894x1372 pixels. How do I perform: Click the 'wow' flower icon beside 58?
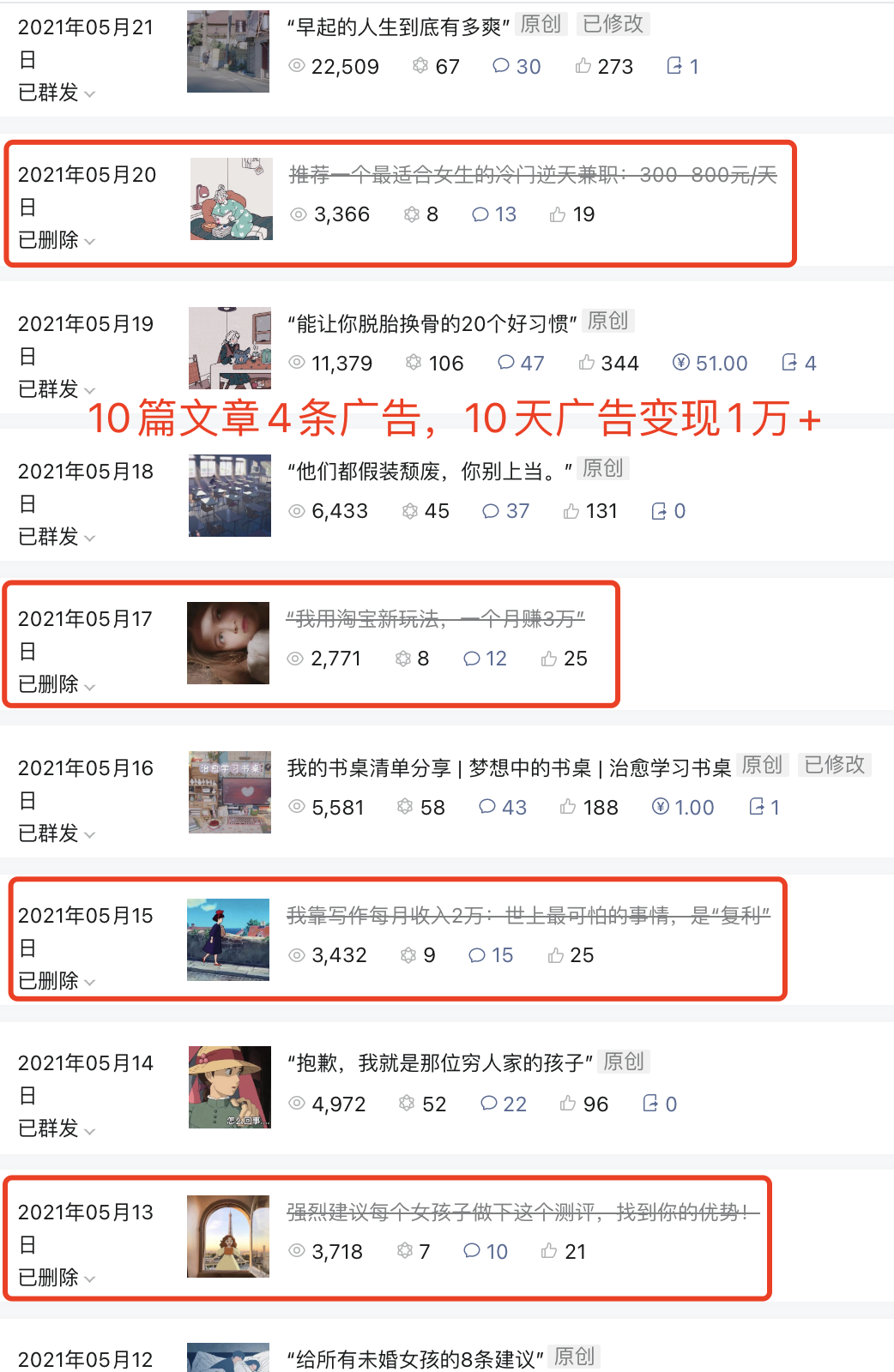point(405,807)
